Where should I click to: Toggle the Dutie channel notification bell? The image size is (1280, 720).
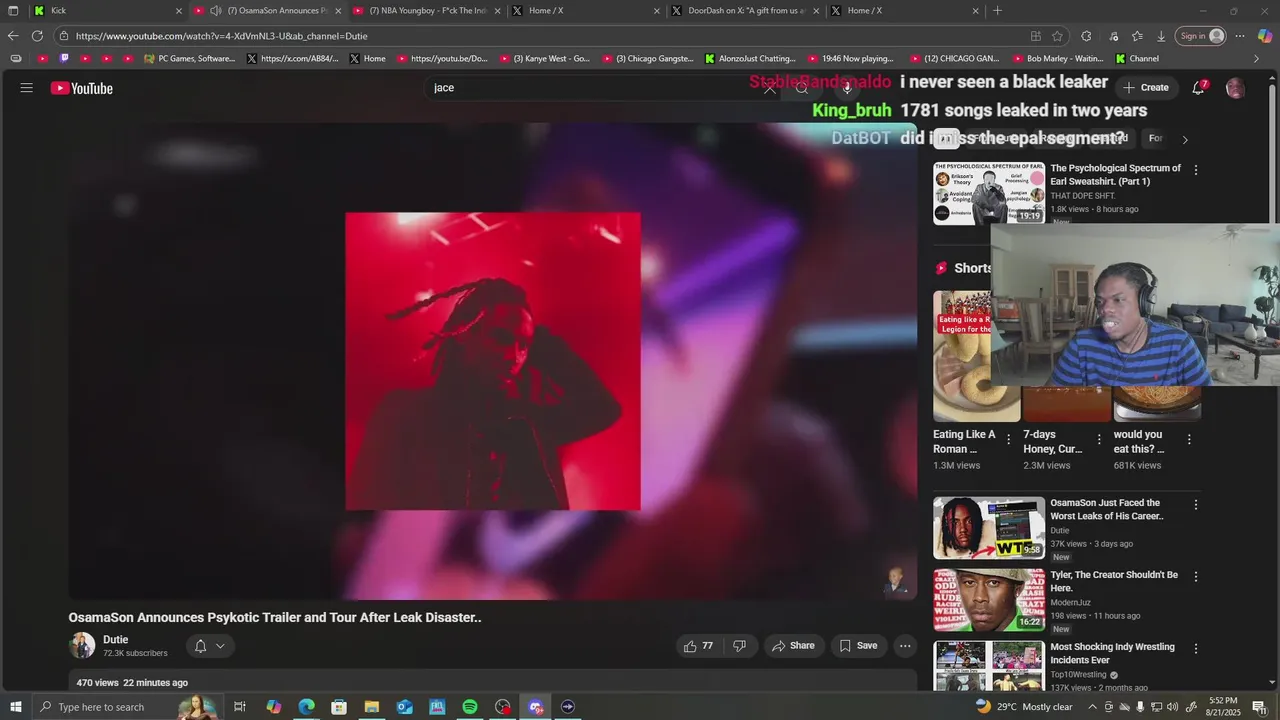[200, 646]
